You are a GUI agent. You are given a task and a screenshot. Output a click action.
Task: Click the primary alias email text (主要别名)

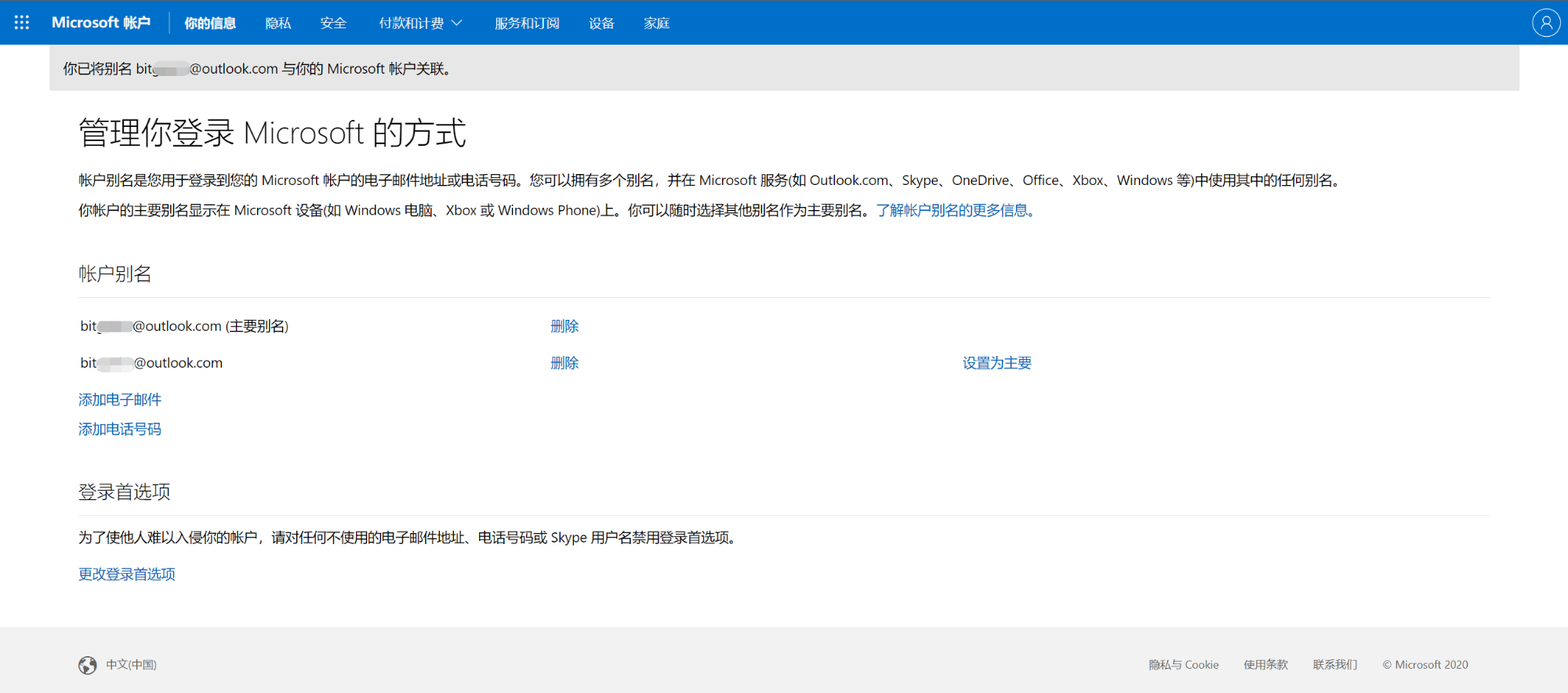(x=184, y=326)
